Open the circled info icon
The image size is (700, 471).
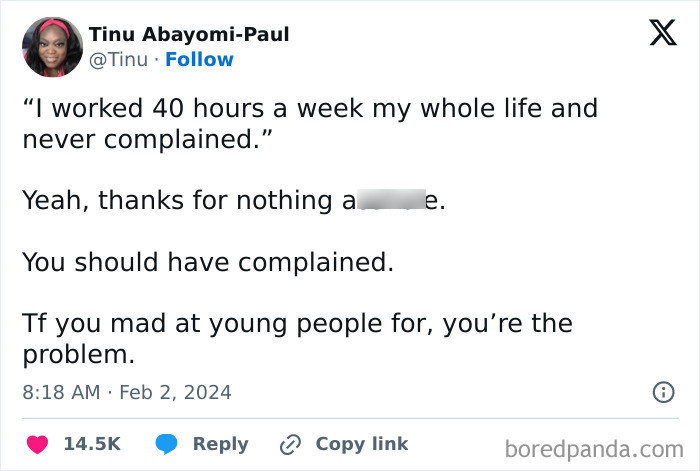click(x=662, y=393)
